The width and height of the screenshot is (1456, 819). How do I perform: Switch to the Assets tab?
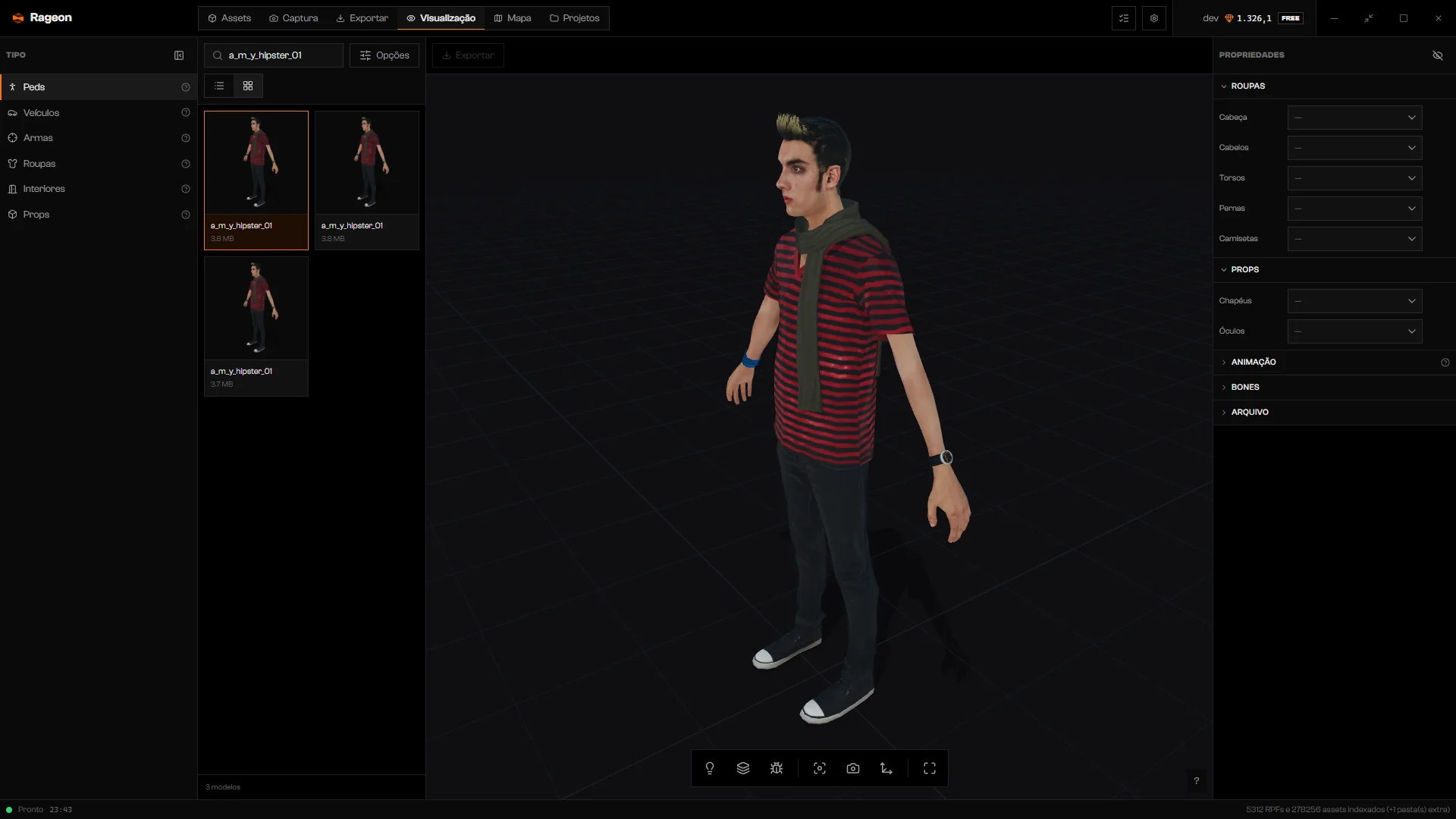tap(230, 18)
